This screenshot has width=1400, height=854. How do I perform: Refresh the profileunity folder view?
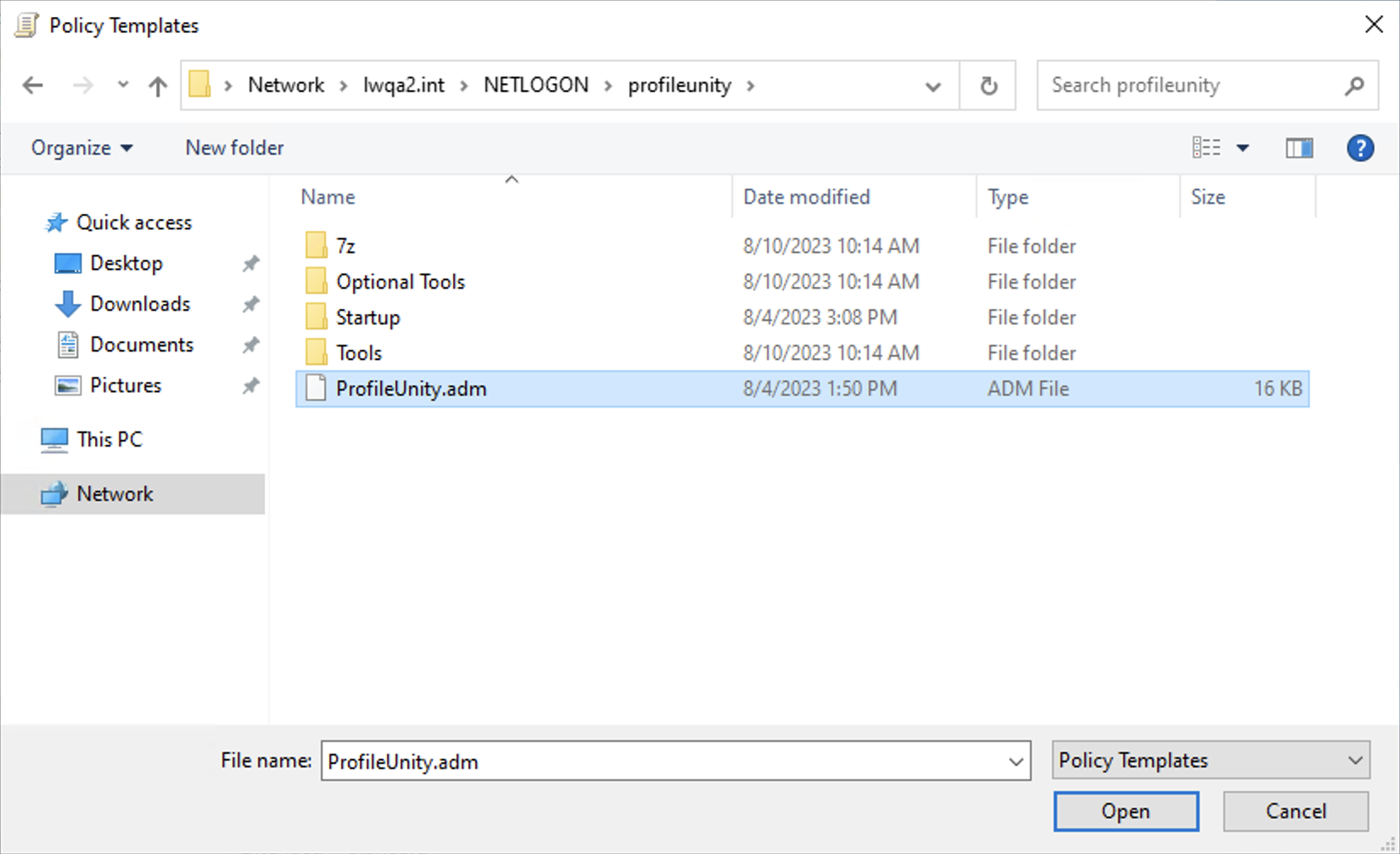click(x=988, y=85)
